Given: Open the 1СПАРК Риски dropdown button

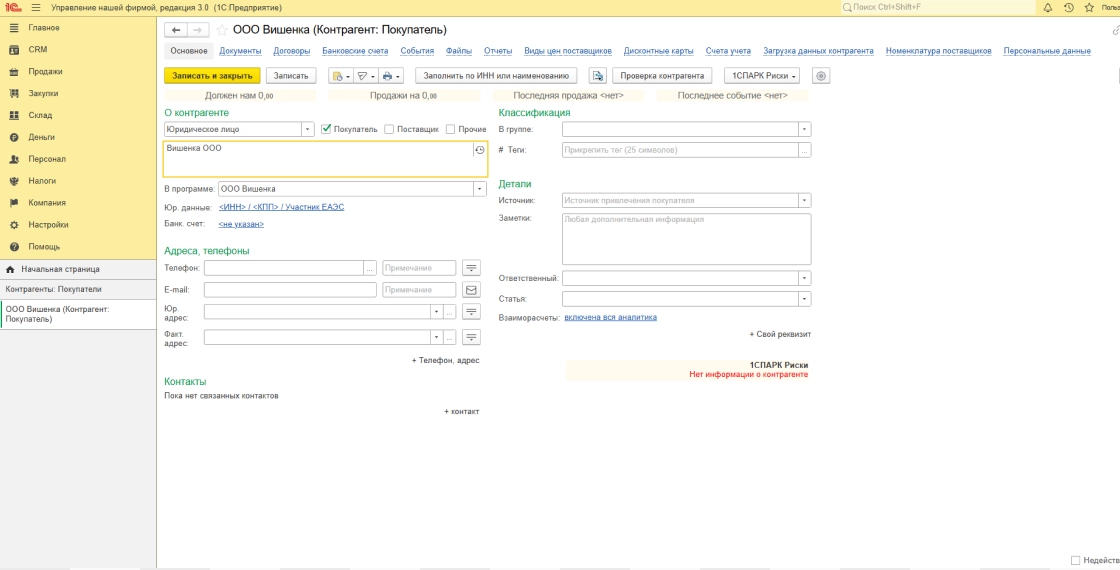Looking at the screenshot, I should point(761,76).
